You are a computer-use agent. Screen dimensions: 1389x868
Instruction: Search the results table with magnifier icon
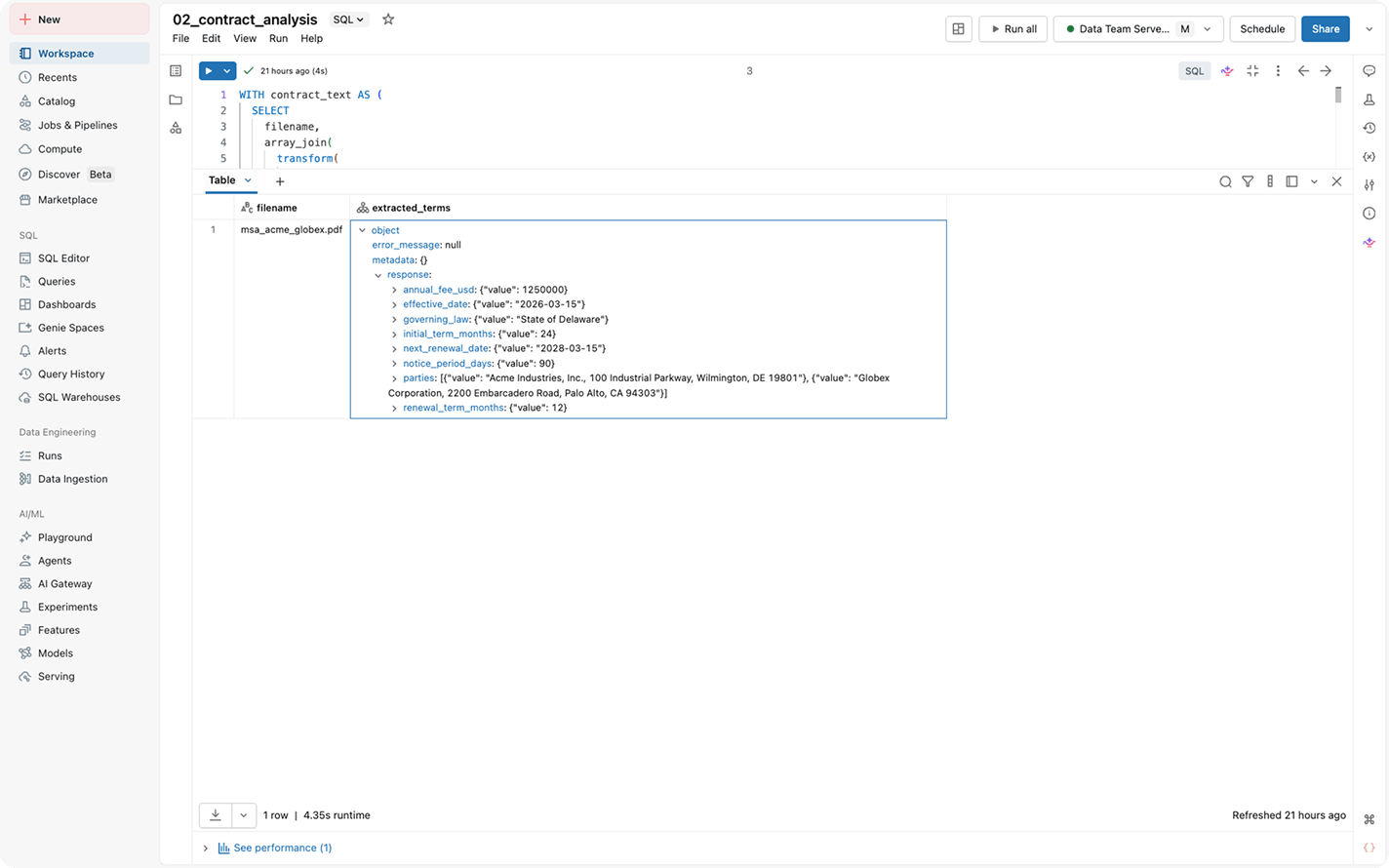1225,181
